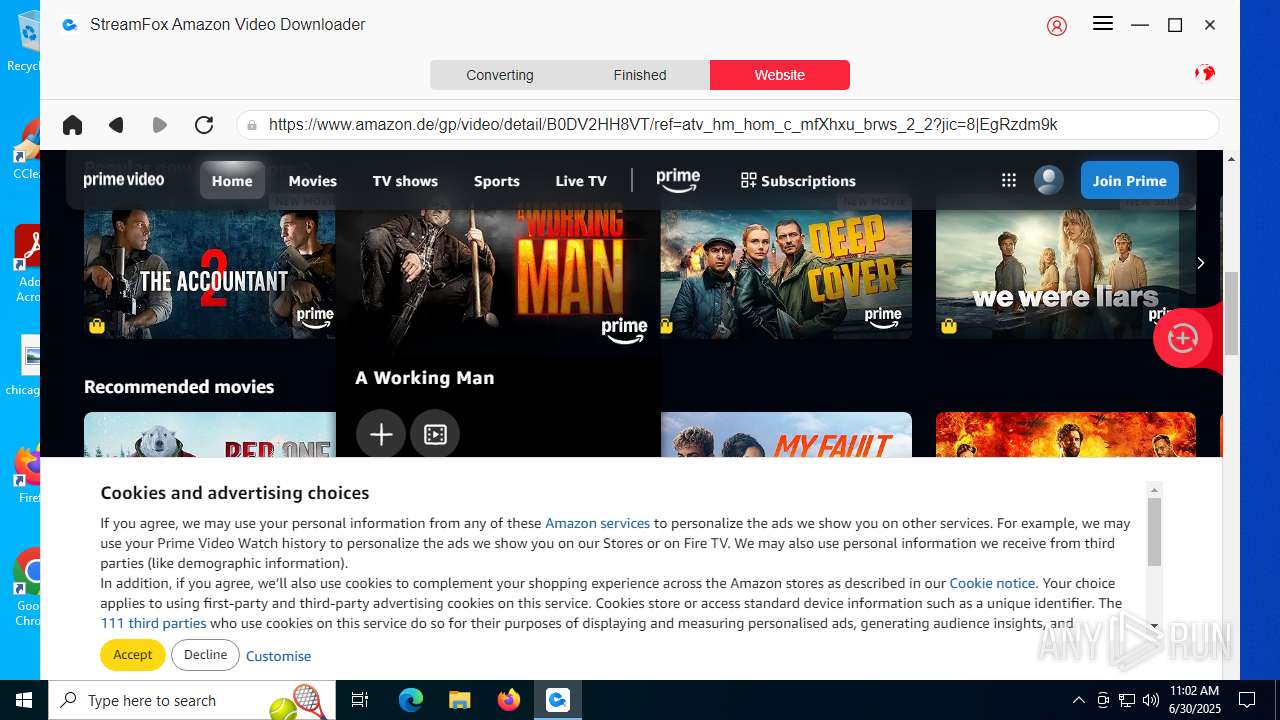Click the web page scrollbar up arrow

[x=1231, y=159]
